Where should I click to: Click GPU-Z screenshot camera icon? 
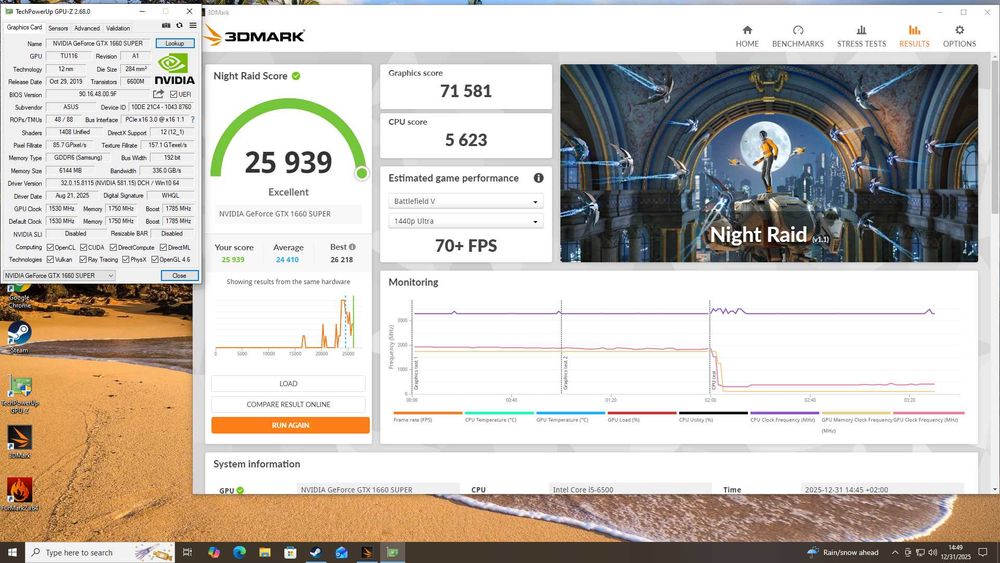point(166,26)
